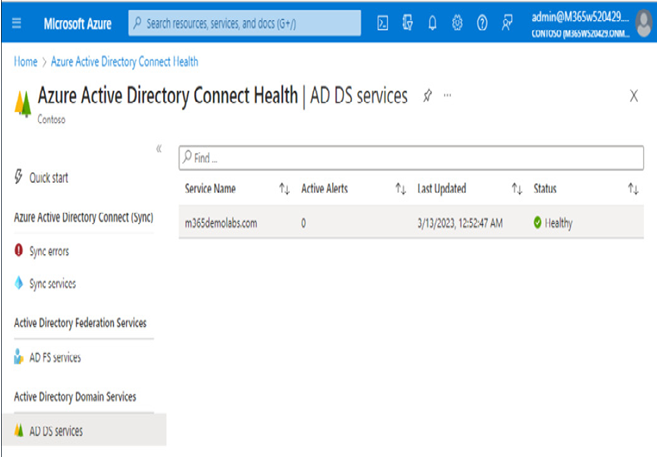
Task: Sort by the Active Alerts arrows
Action: click(x=401, y=189)
